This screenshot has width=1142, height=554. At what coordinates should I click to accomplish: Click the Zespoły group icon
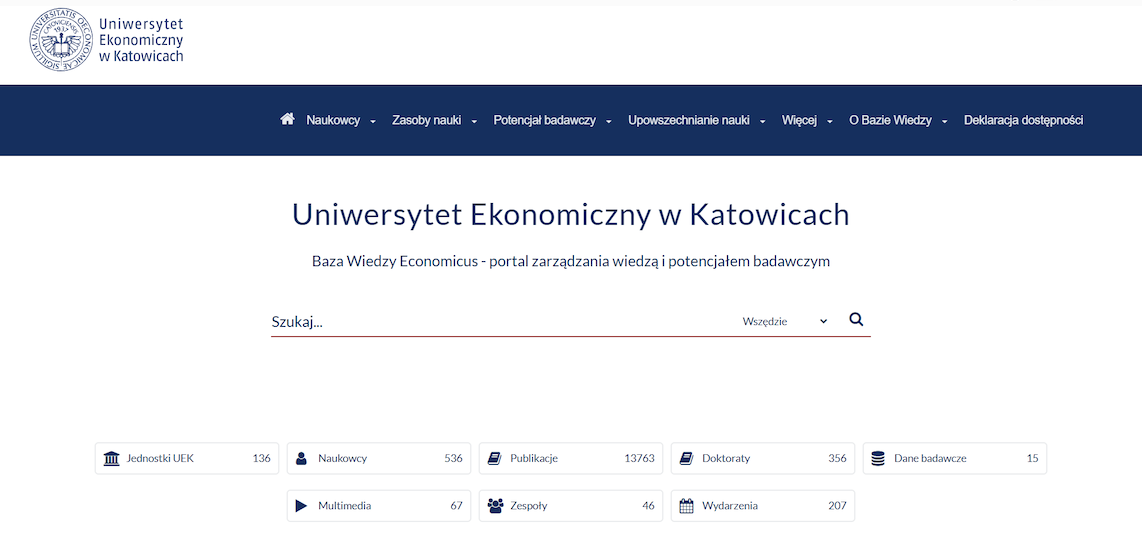[495, 505]
